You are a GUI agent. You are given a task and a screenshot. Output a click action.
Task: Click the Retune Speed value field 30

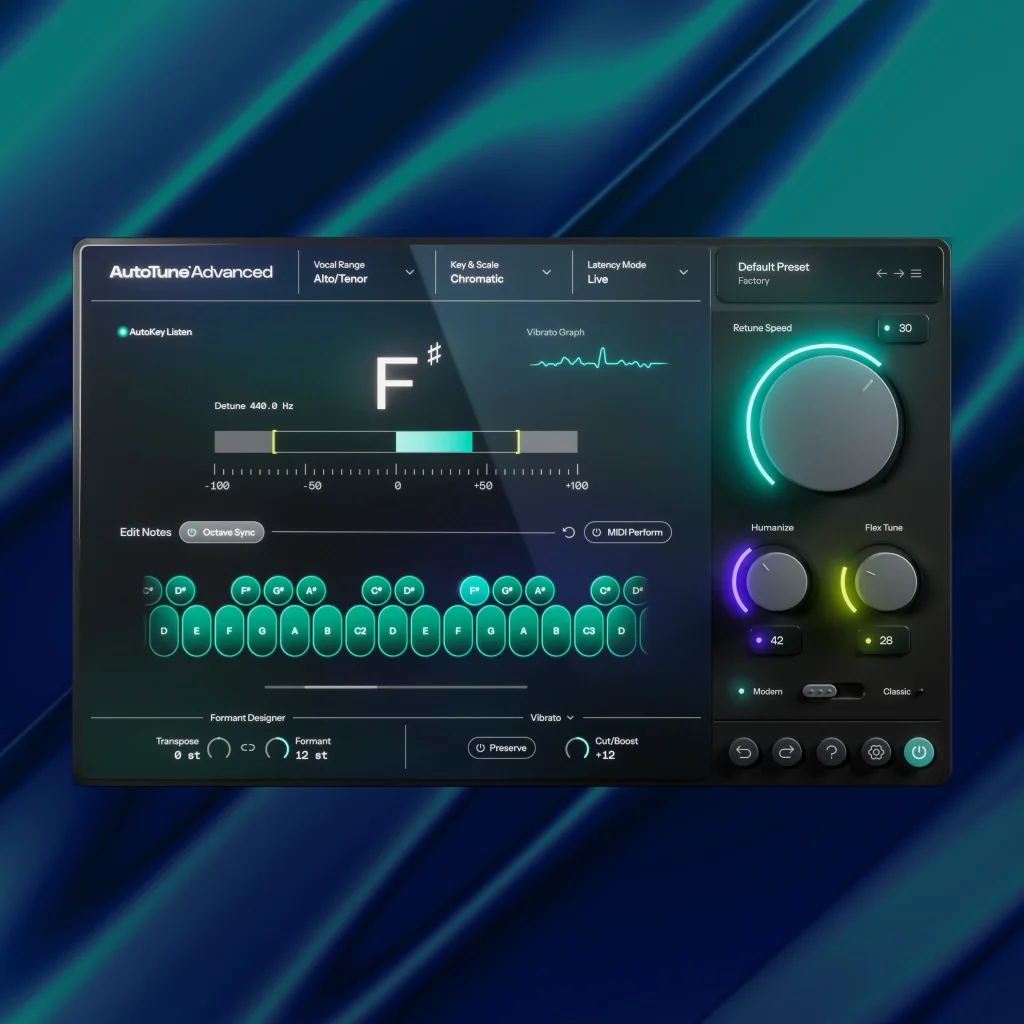point(903,328)
